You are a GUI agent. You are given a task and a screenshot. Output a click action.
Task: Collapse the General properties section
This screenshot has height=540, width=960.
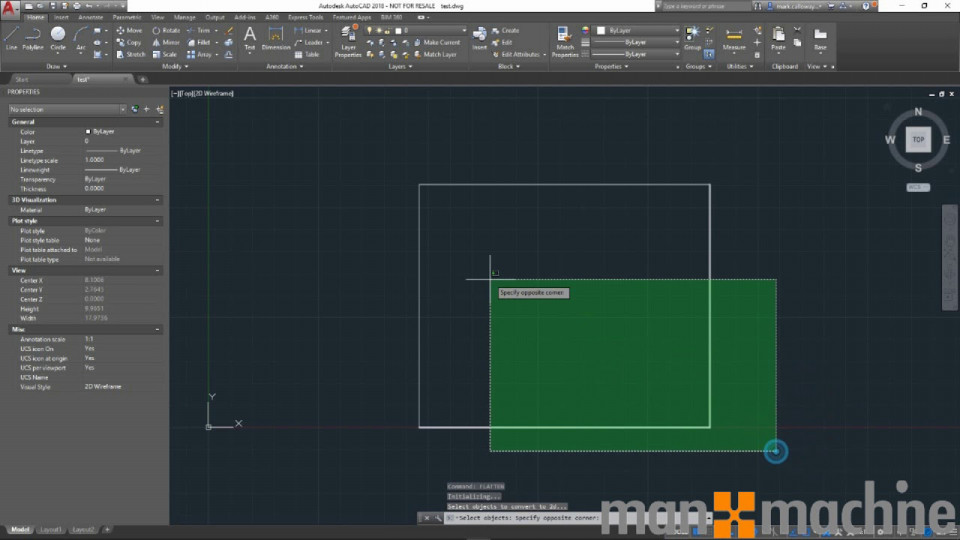click(x=157, y=121)
